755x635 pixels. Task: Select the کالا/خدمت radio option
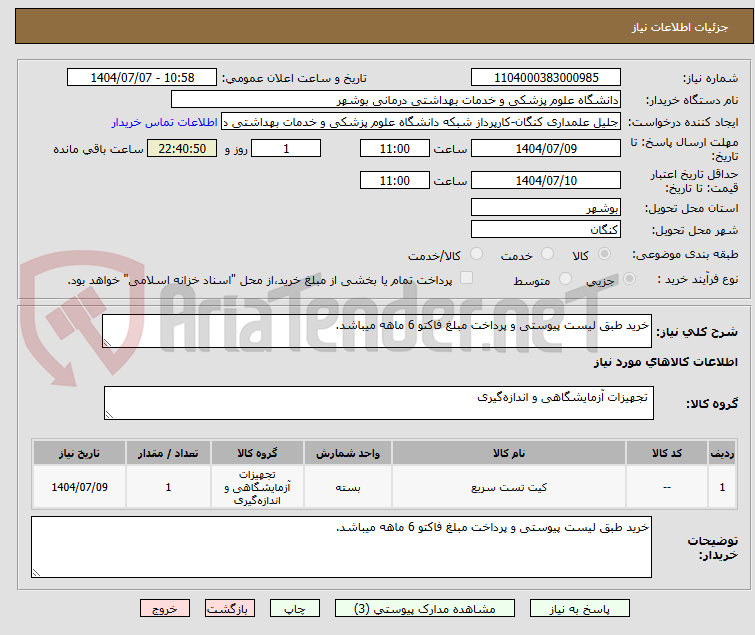pyautogui.click(x=476, y=254)
